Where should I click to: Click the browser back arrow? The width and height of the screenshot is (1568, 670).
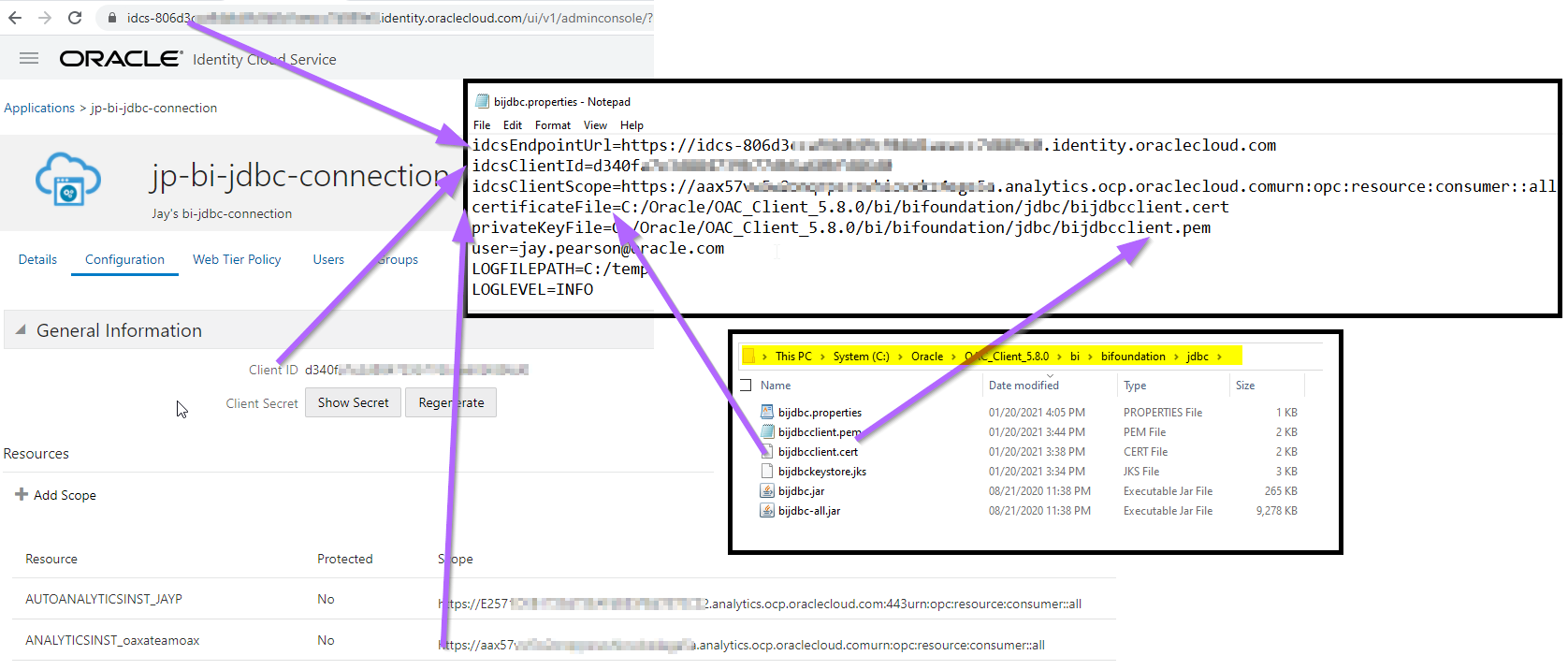coord(15,18)
